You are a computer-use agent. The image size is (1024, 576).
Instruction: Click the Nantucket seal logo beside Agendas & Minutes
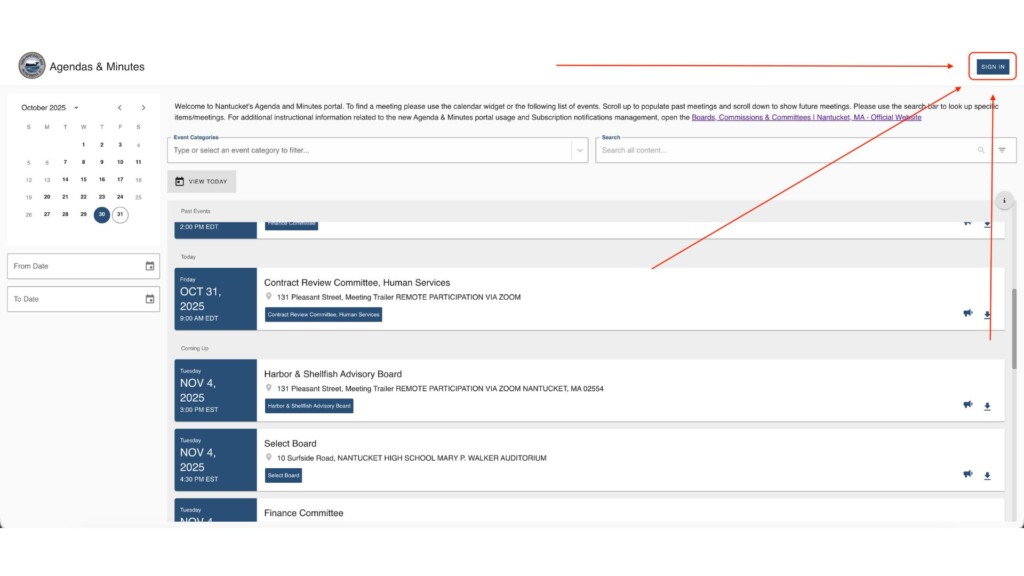(x=31, y=65)
